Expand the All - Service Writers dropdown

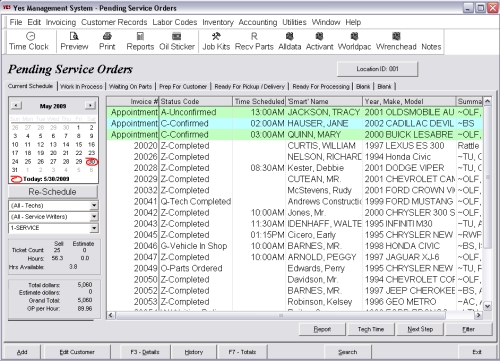(94, 217)
